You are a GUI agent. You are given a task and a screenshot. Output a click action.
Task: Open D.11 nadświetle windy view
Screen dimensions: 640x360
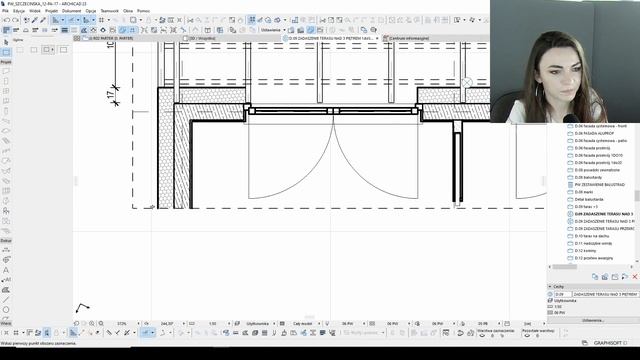pos(593,243)
